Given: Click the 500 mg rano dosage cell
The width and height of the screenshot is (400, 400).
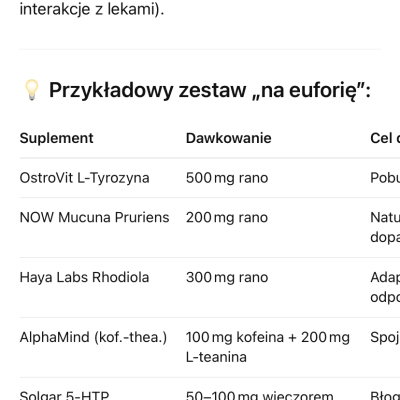Looking at the screenshot, I should (x=227, y=178).
